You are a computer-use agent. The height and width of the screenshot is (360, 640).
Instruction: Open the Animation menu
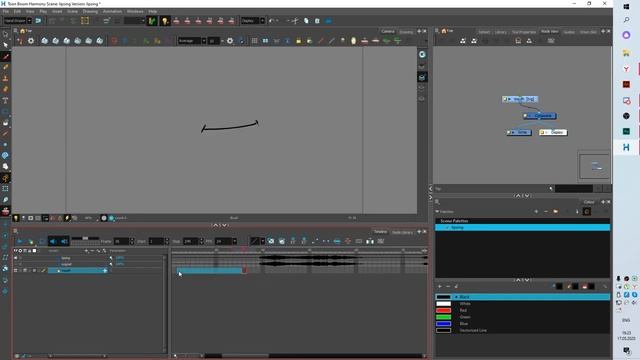pyautogui.click(x=112, y=11)
